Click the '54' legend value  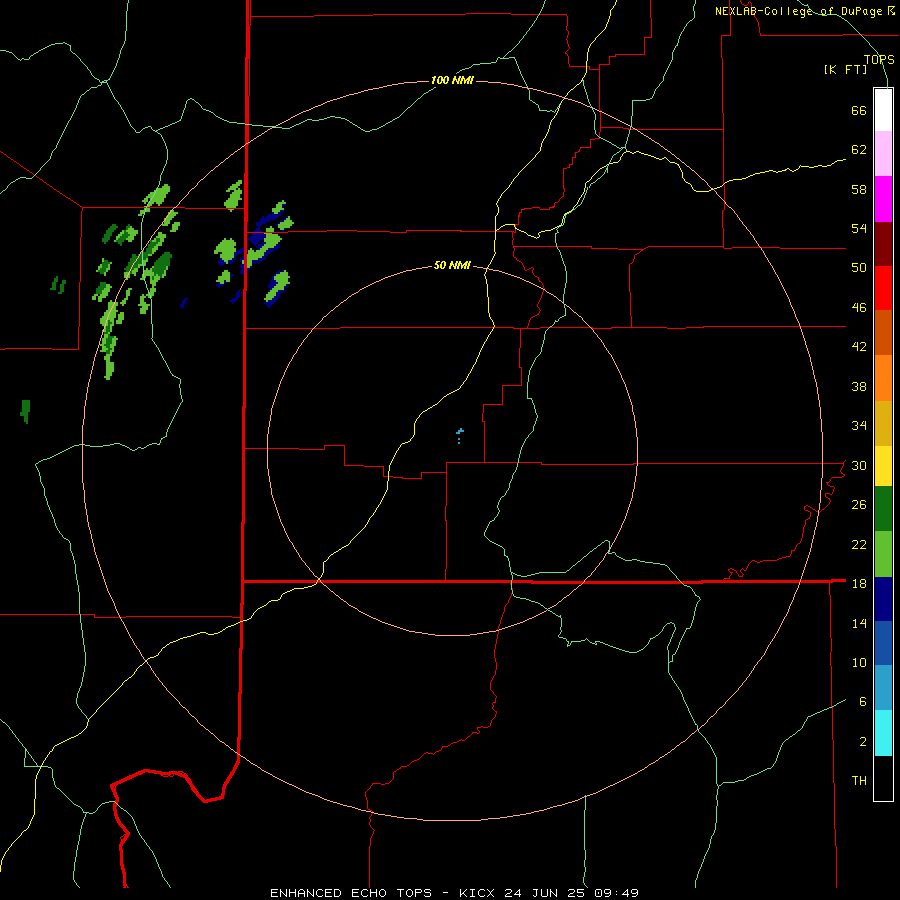[859, 228]
